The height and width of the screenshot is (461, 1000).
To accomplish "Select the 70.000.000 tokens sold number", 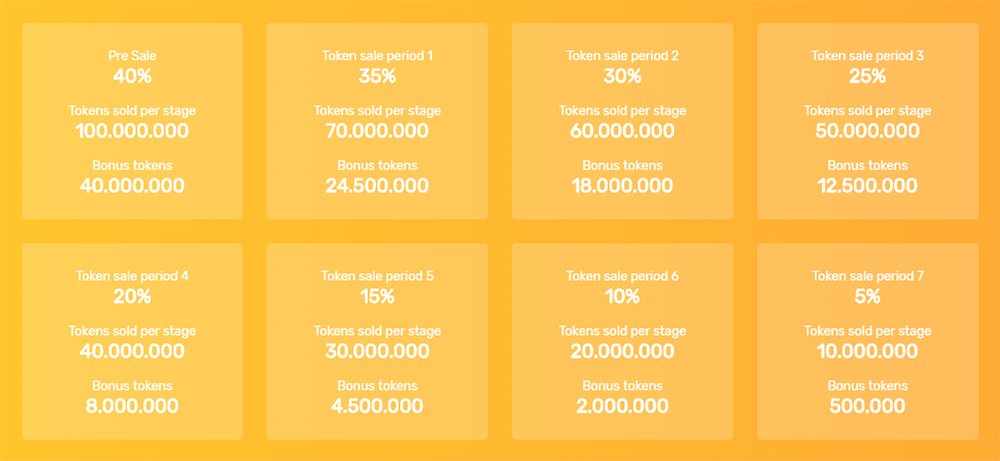I will coord(378,131).
